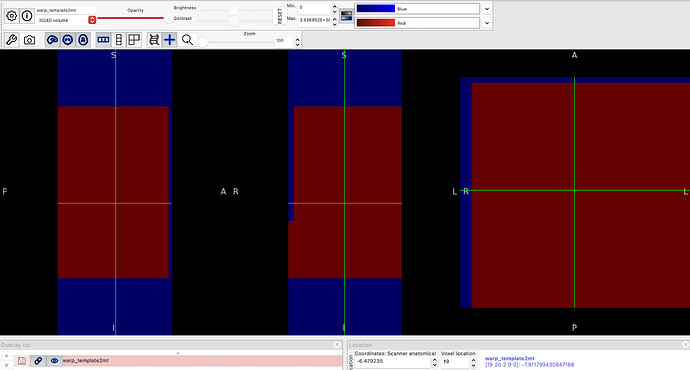Screen dimensions: 690x370
Task: Take a screenshot with the camera icon
Action: tap(29, 40)
